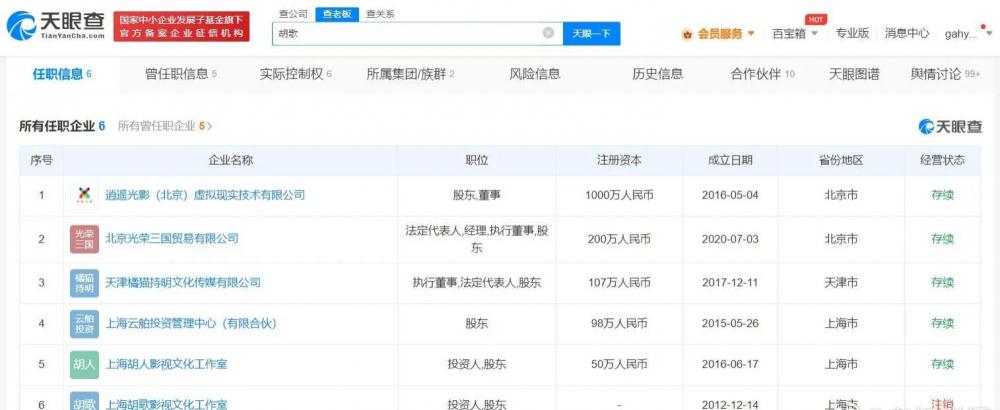
Task: Click the 天眼查 logo above the table
Action: pos(950,126)
